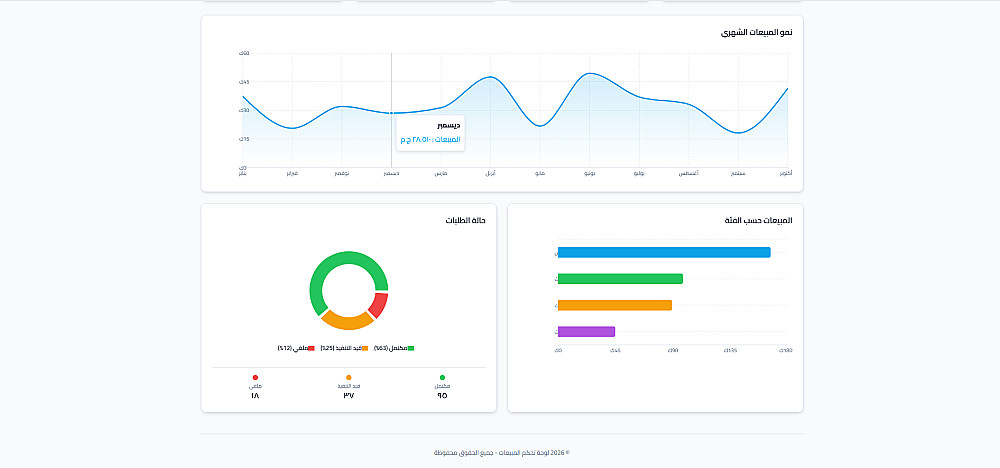
Task: Select the purple bar in category sales chart
Action: (586, 332)
